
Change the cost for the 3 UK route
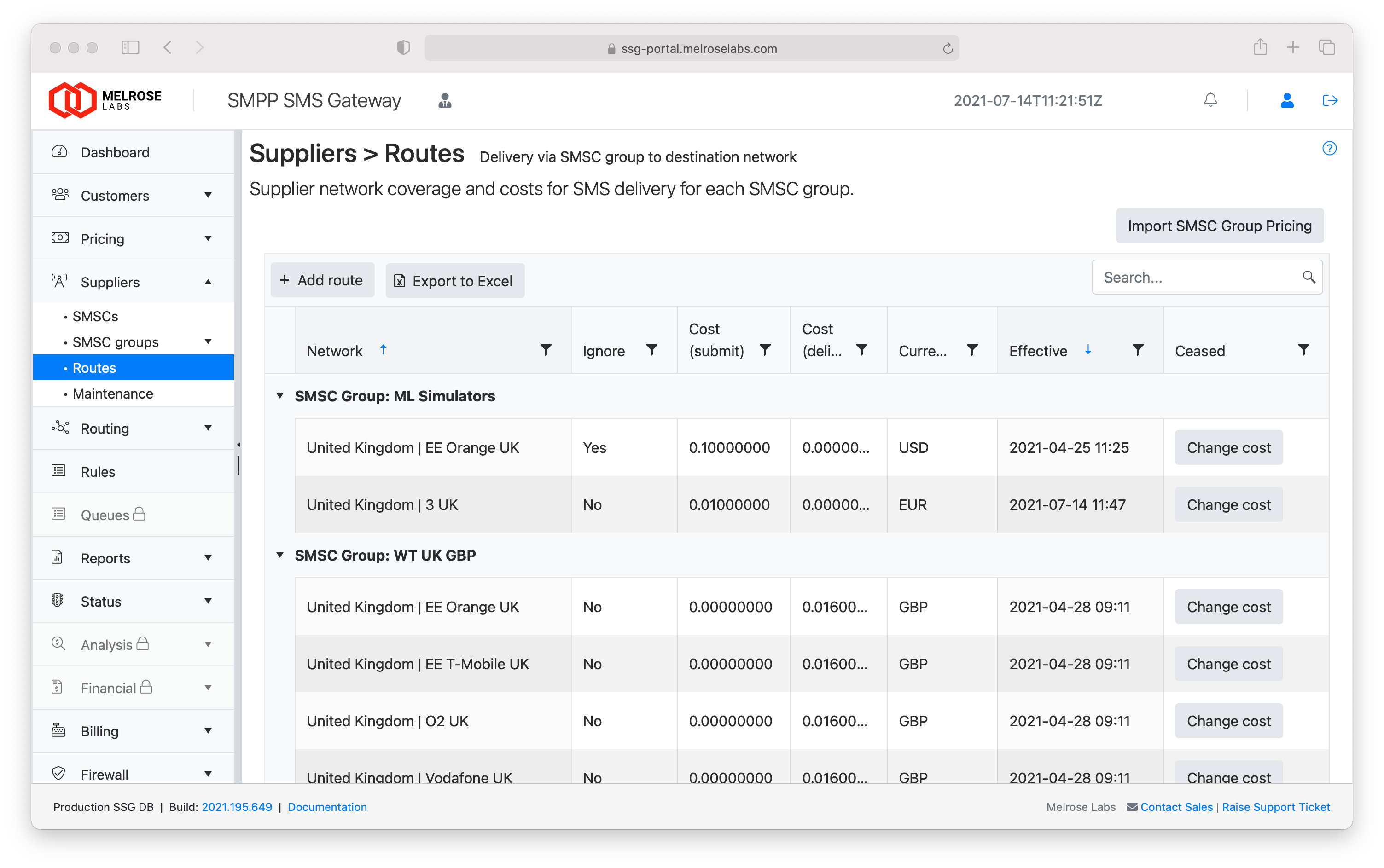[1228, 504]
